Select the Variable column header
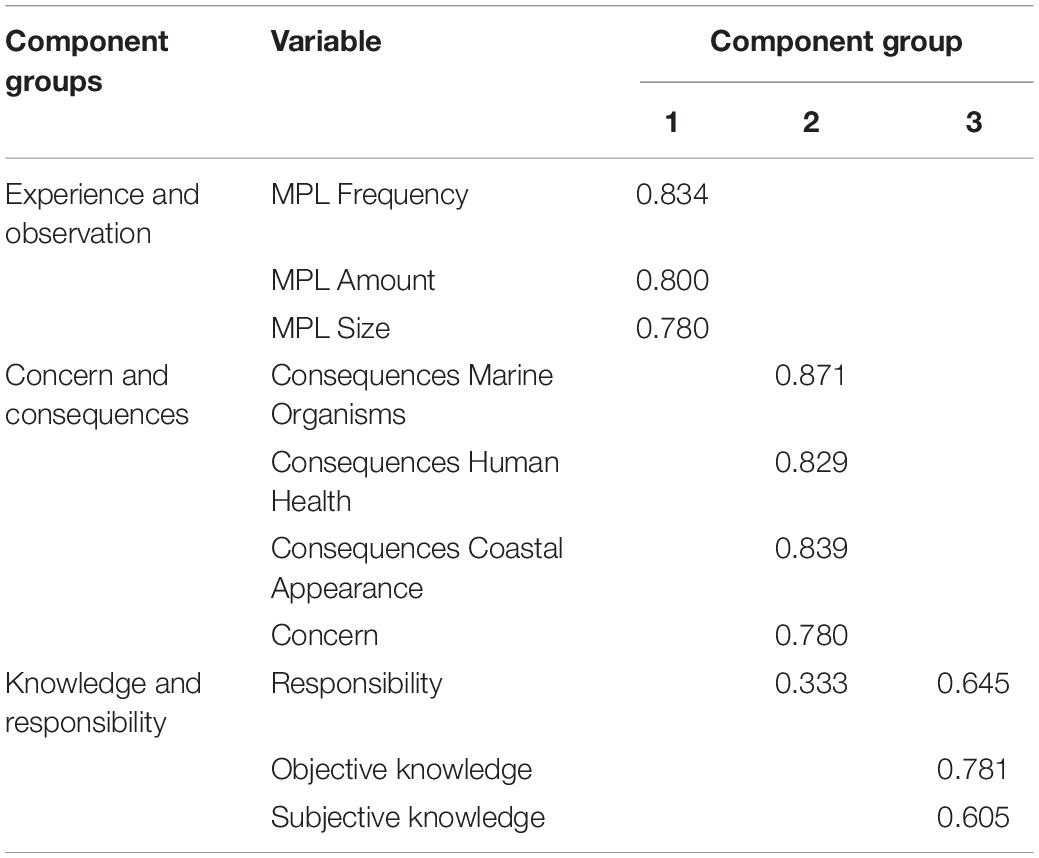 pyautogui.click(x=326, y=42)
